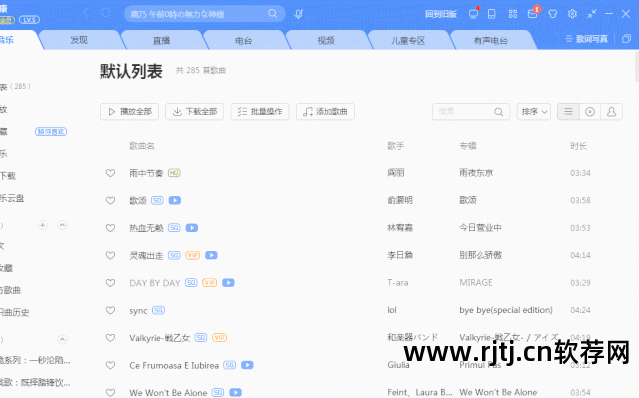639x398 pixels.
Task: Like the song 热血无赖
Action: click(x=110, y=228)
